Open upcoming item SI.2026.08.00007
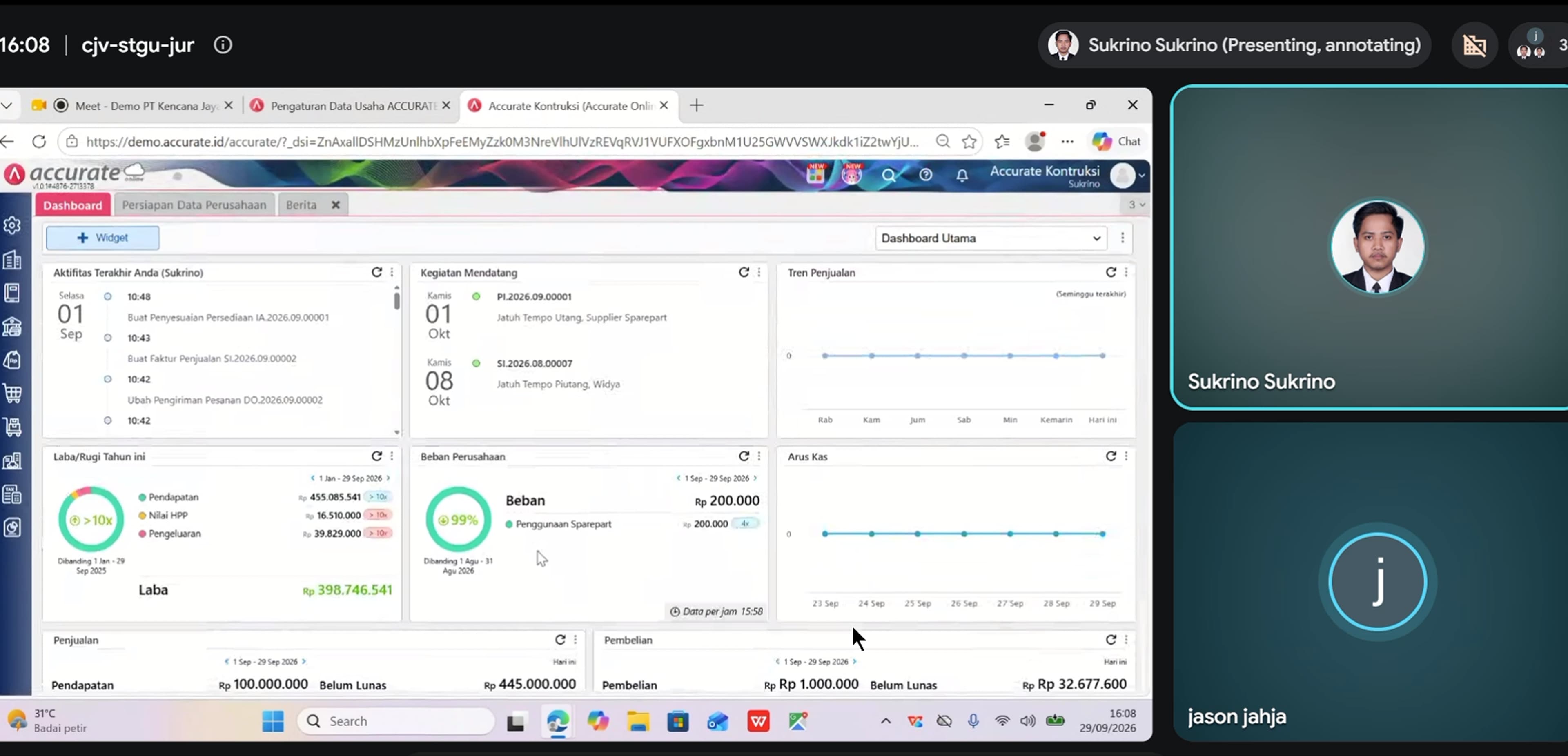Screen dimensions: 1568x756 535,363
